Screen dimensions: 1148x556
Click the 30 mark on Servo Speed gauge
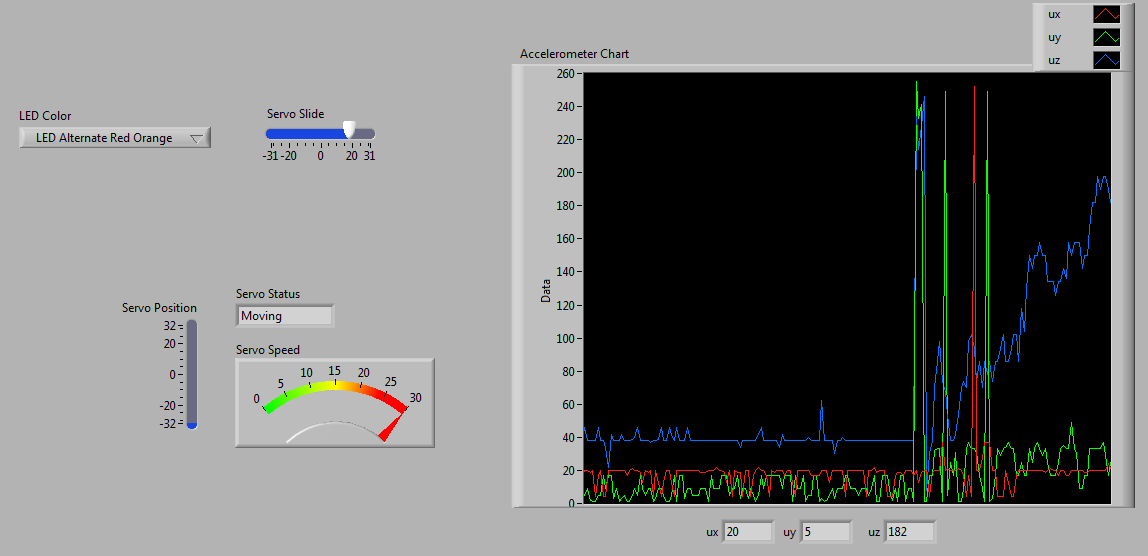click(x=416, y=398)
